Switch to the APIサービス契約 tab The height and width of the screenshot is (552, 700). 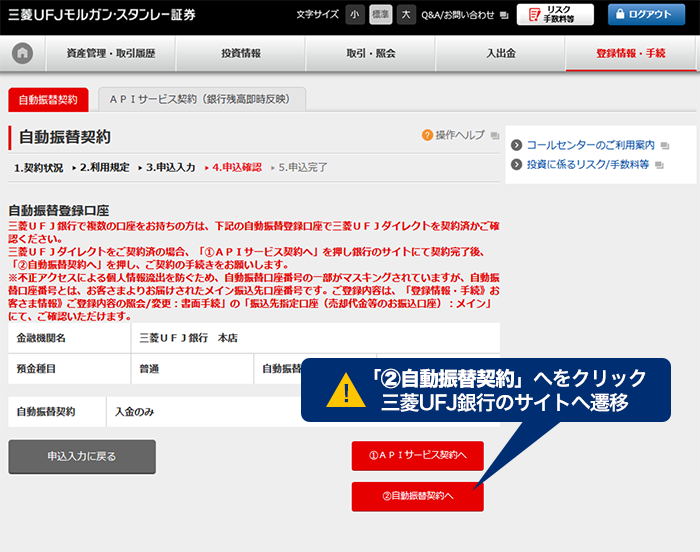pos(202,99)
